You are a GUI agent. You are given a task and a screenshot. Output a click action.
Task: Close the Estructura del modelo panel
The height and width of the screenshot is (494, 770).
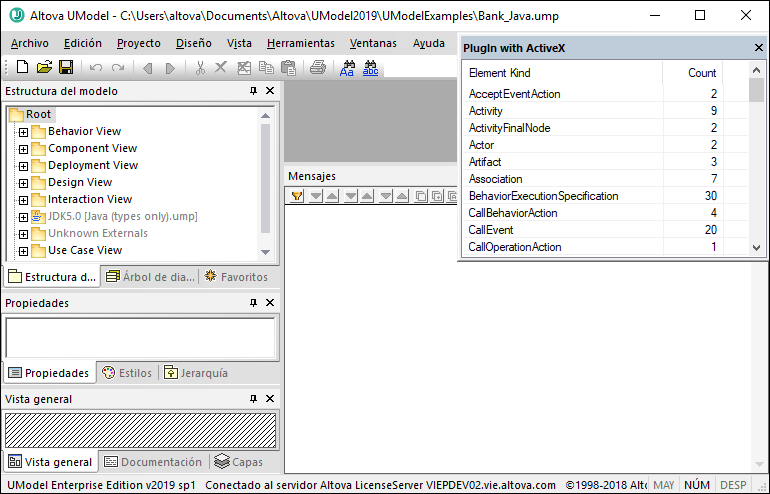(x=270, y=91)
